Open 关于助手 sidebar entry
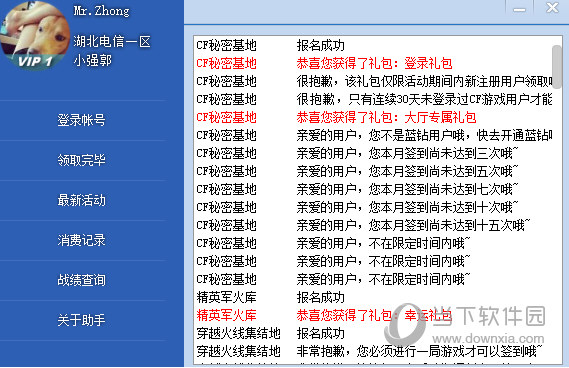 pos(81,320)
